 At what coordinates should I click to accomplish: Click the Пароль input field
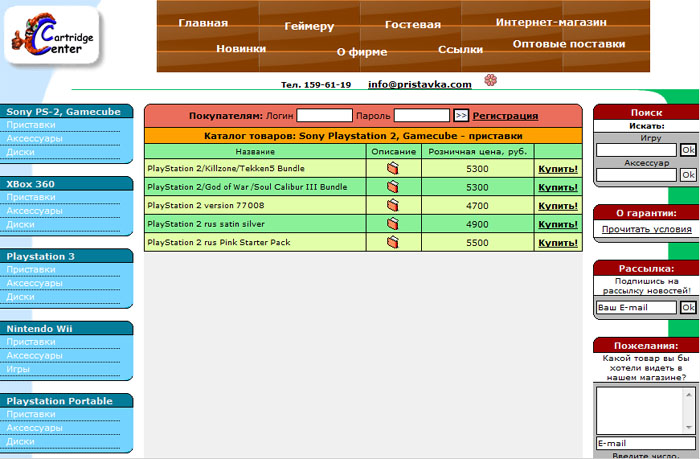pyautogui.click(x=421, y=116)
